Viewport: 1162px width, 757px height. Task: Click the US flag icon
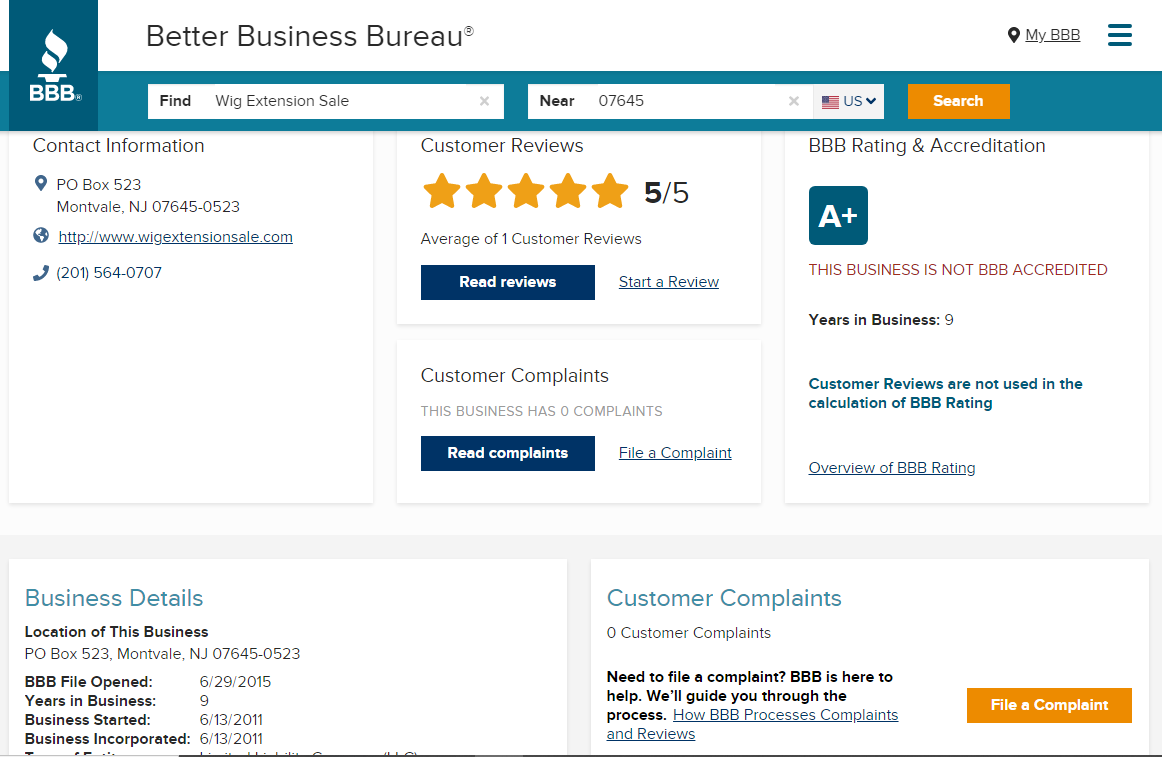coord(831,102)
